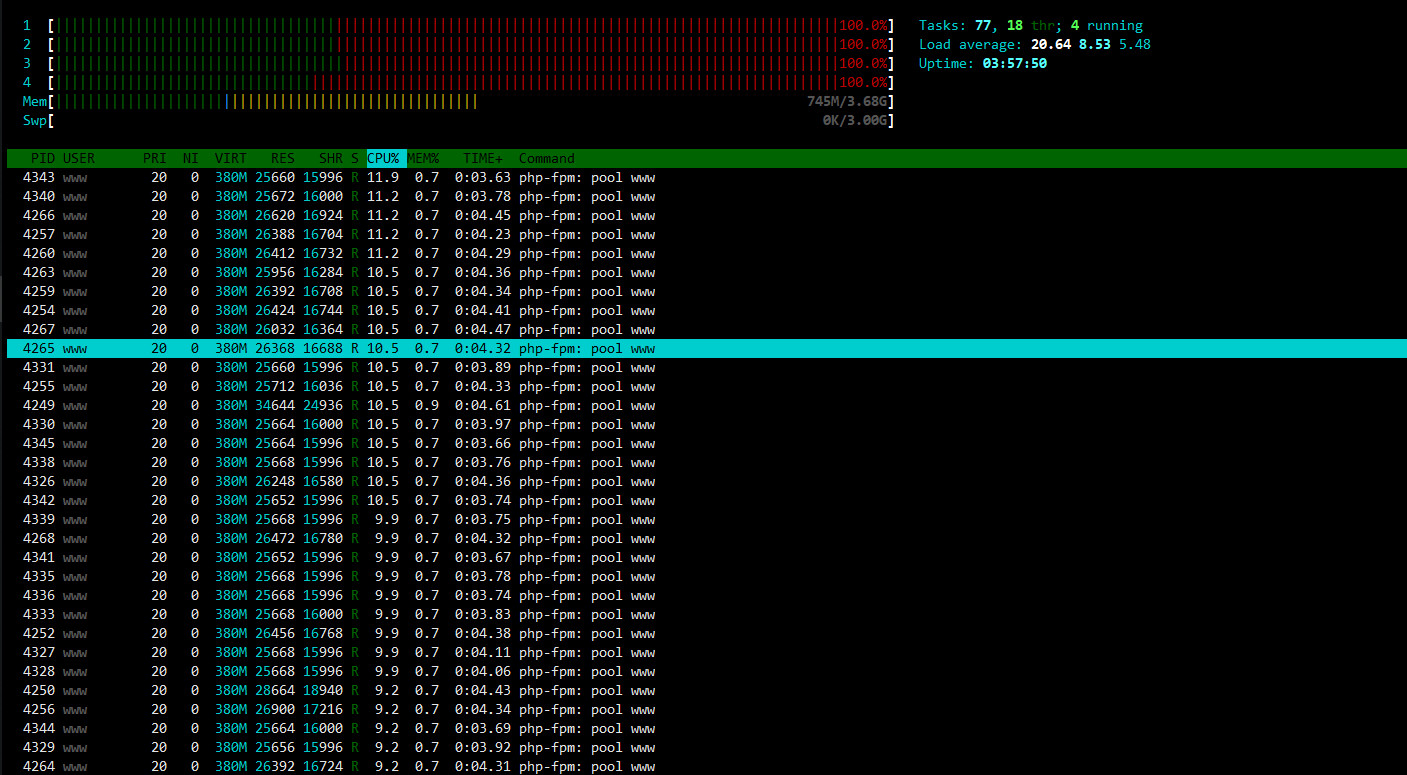This screenshot has width=1407, height=775.
Task: Click the 0K/3.00G swap readout
Action: tap(855, 120)
